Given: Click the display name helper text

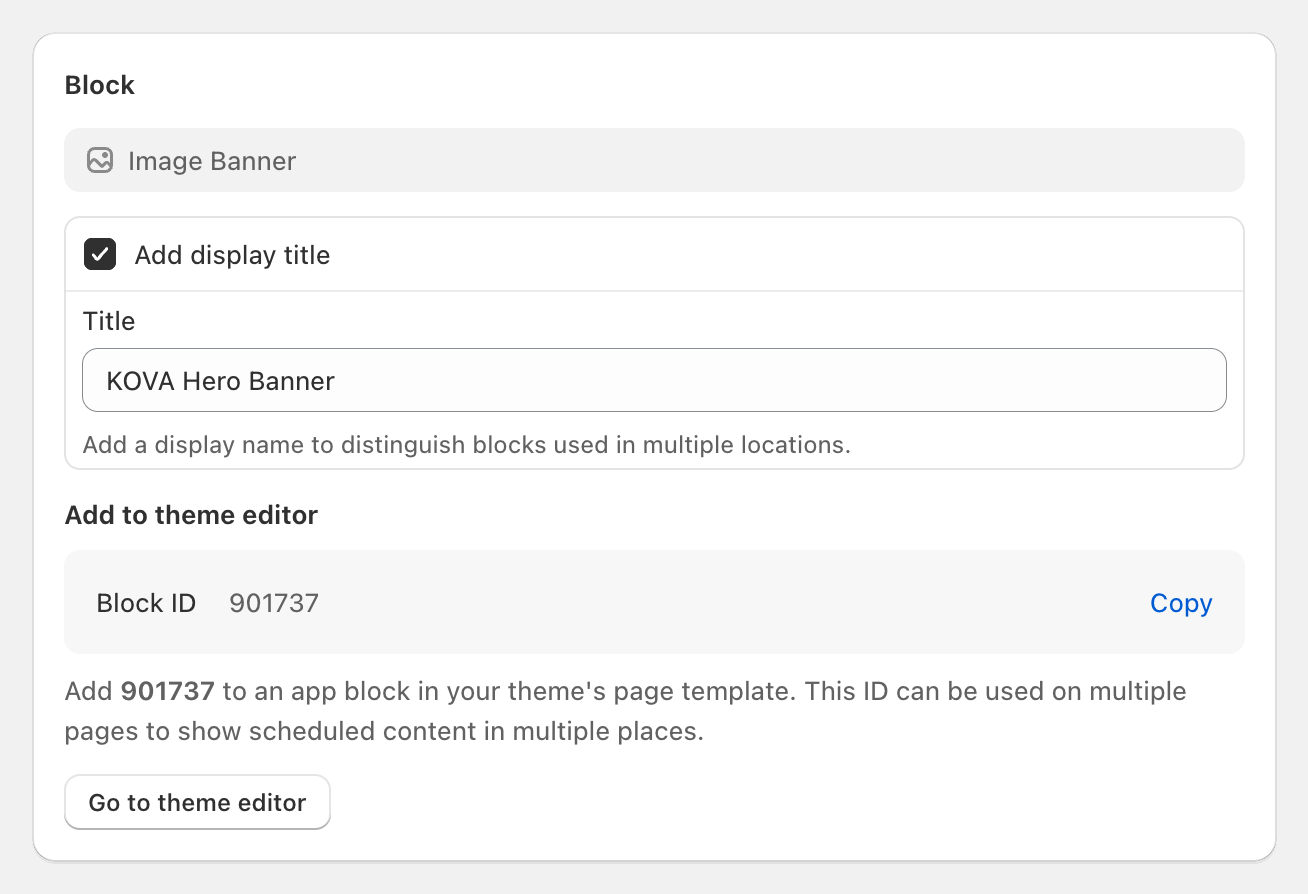Looking at the screenshot, I should tap(466, 445).
